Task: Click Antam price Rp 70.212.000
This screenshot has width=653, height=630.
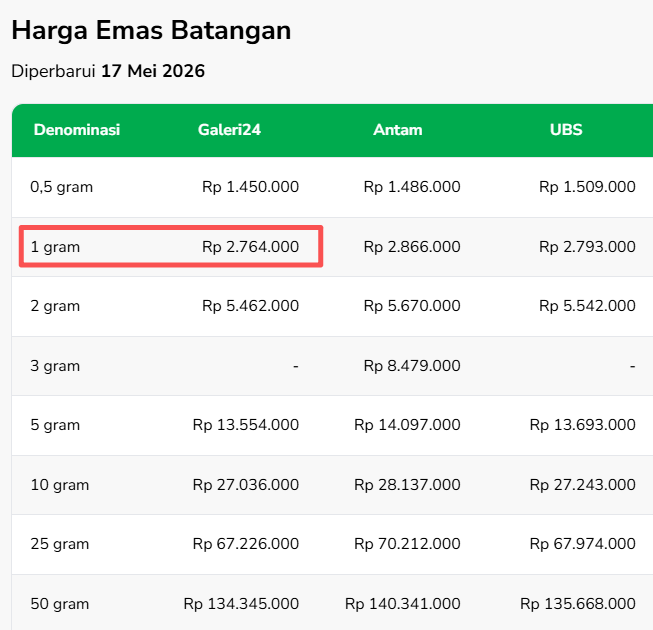Action: click(x=407, y=544)
